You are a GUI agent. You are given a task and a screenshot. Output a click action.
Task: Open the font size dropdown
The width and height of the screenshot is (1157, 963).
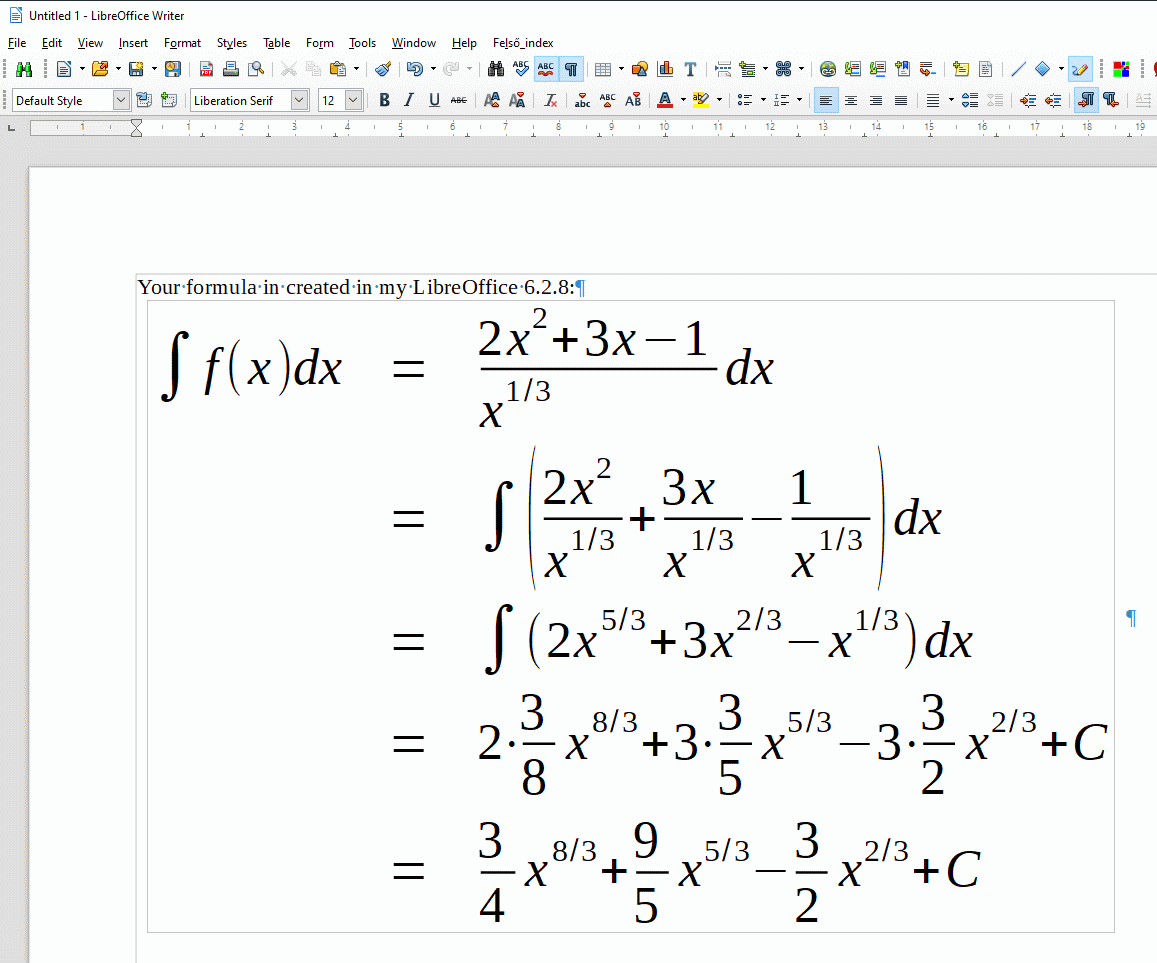(x=353, y=100)
